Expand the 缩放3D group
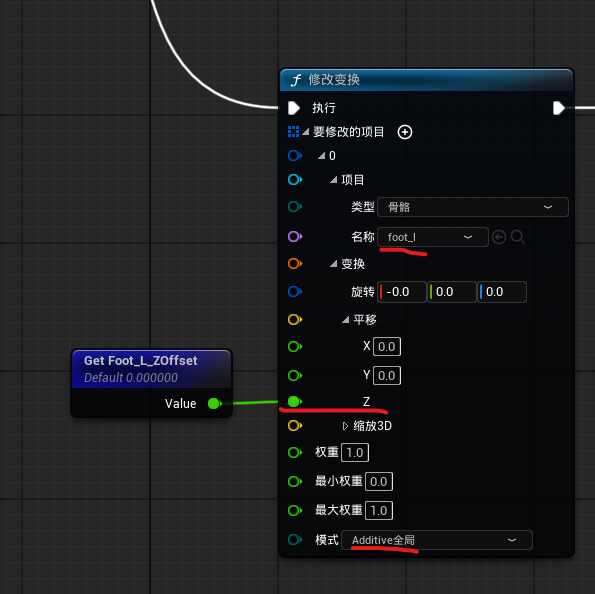The height and width of the screenshot is (594, 595). (x=345, y=426)
